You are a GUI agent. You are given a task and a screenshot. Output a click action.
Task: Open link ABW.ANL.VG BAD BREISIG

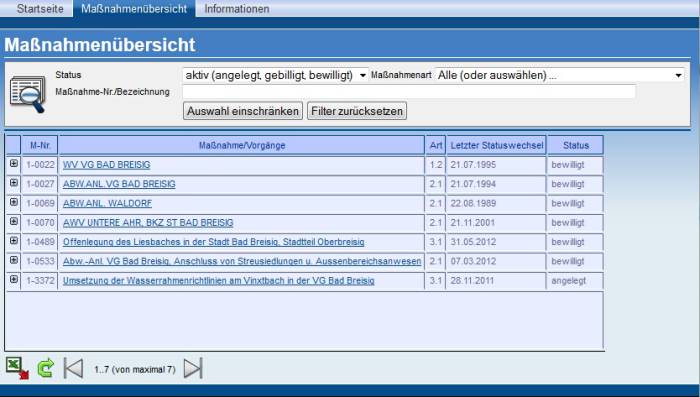(x=119, y=184)
